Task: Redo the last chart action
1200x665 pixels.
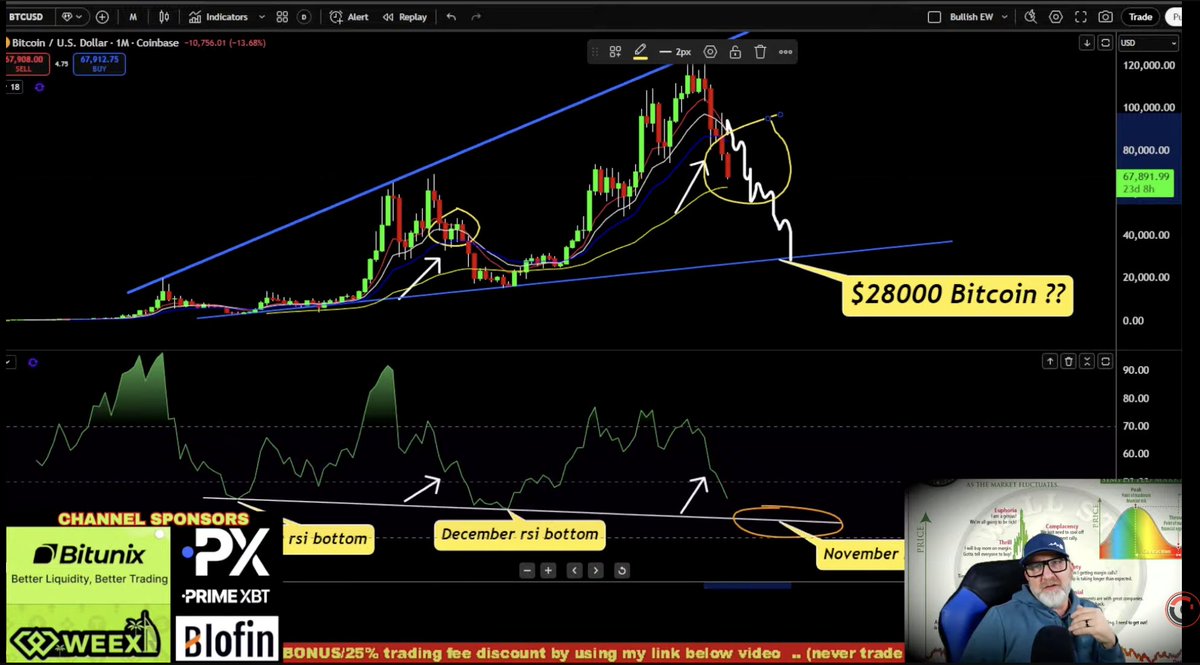Action: click(476, 17)
